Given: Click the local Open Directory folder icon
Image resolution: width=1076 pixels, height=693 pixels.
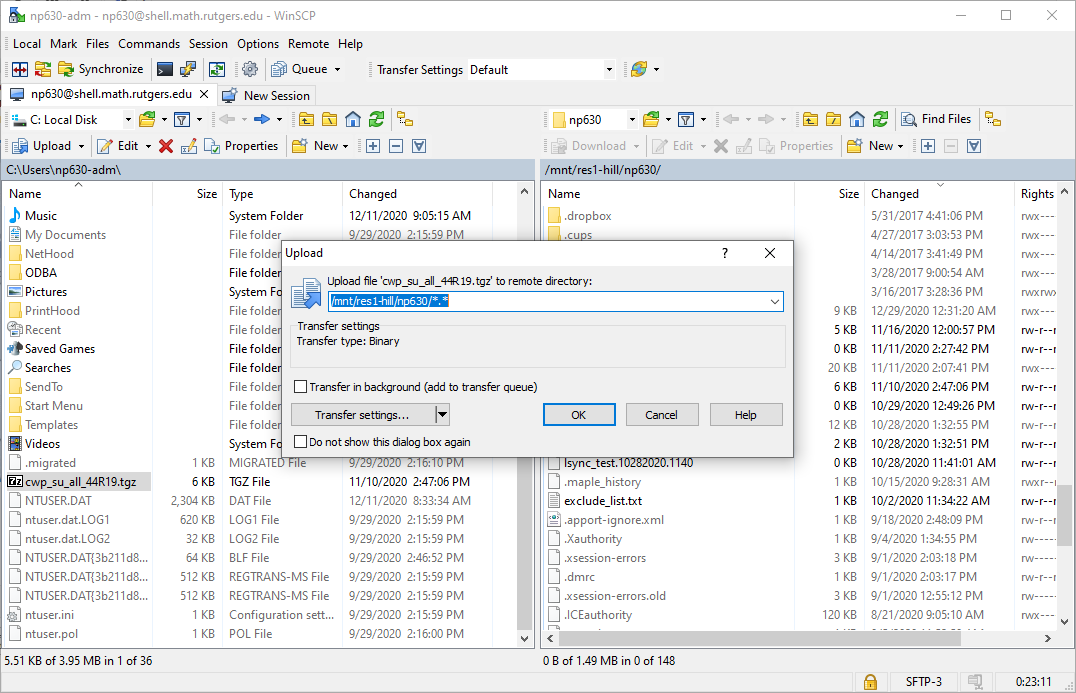Looking at the screenshot, I should 147,120.
